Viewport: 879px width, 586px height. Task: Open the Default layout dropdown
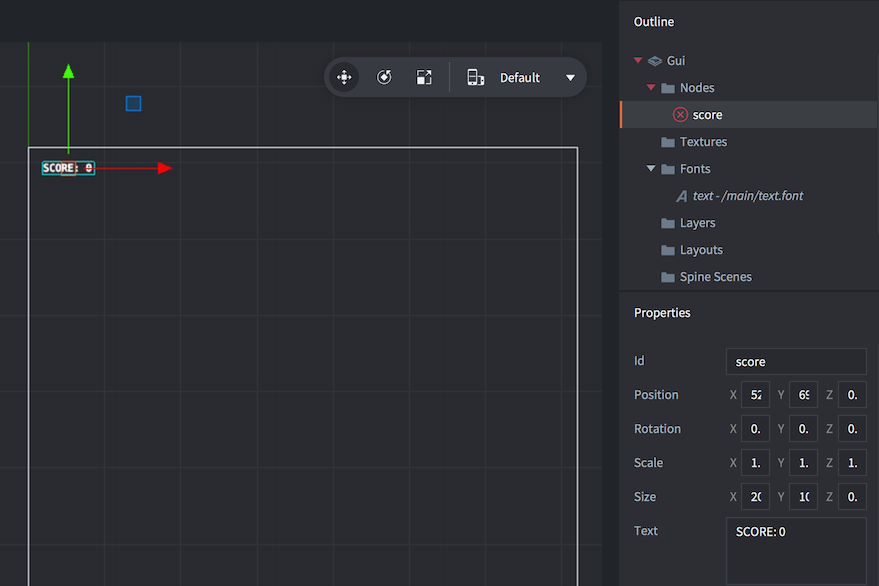click(570, 78)
